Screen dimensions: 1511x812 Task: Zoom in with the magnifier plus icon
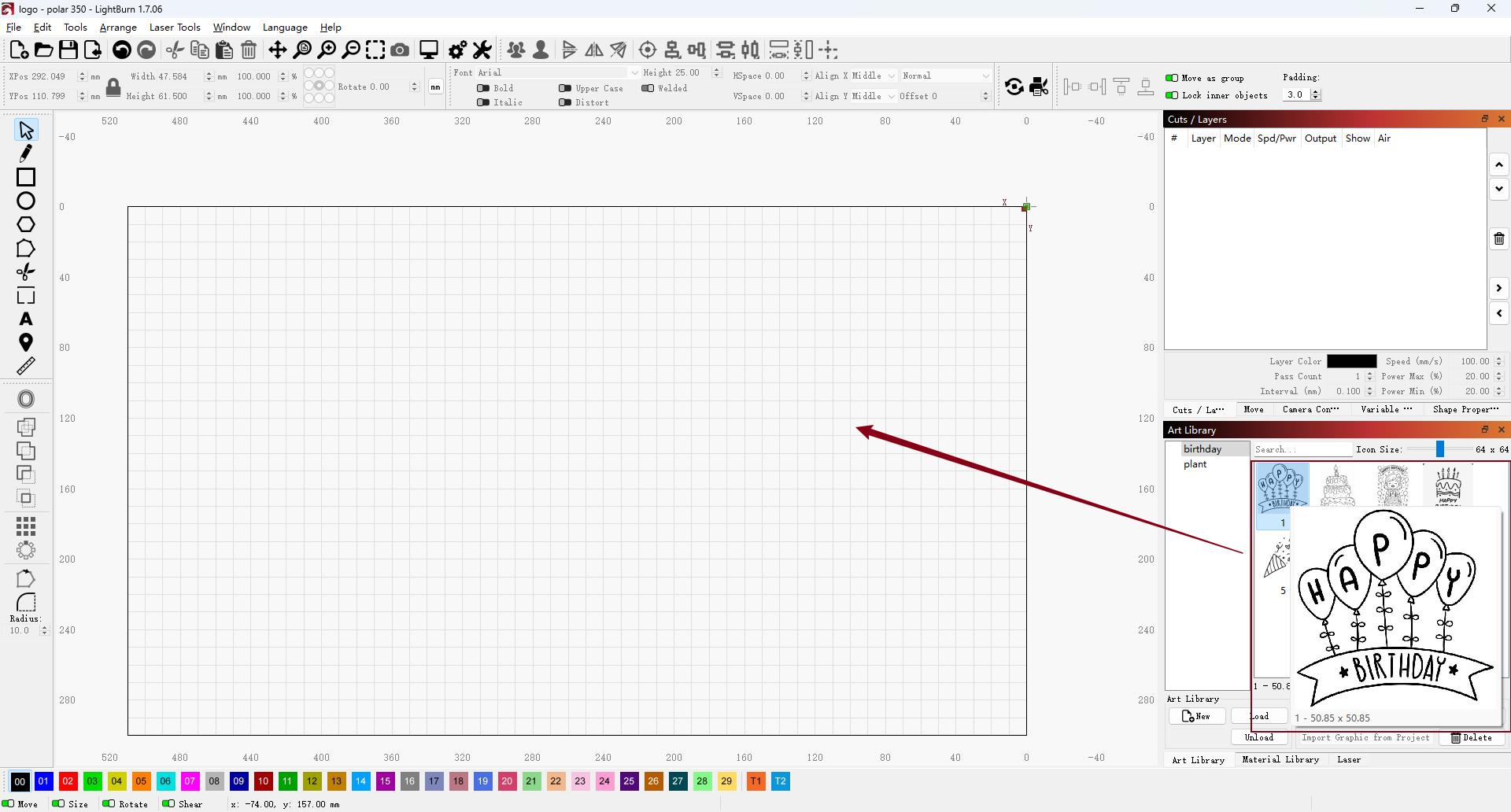tap(327, 50)
